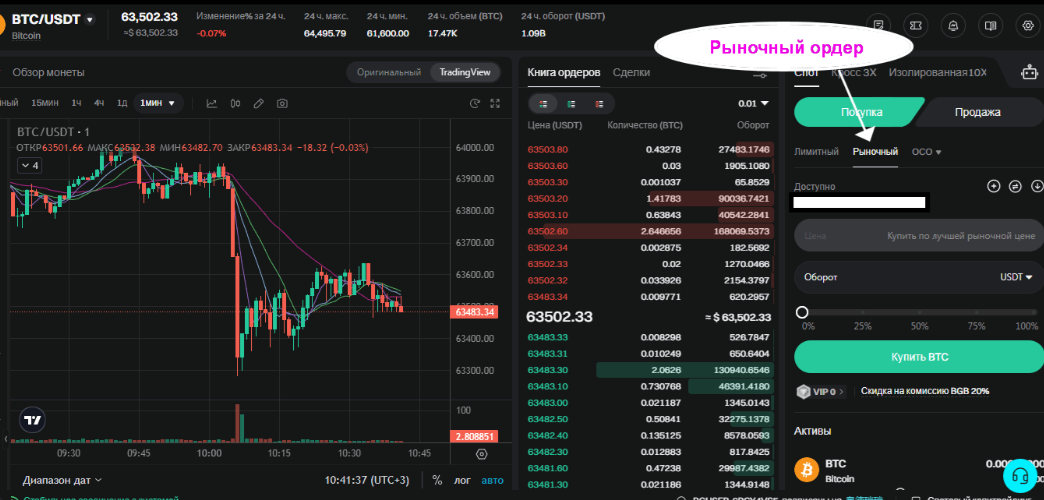Image resolution: width=1044 pixels, height=500 pixels.
Task: Switch to Сделки tab
Action: (631, 73)
